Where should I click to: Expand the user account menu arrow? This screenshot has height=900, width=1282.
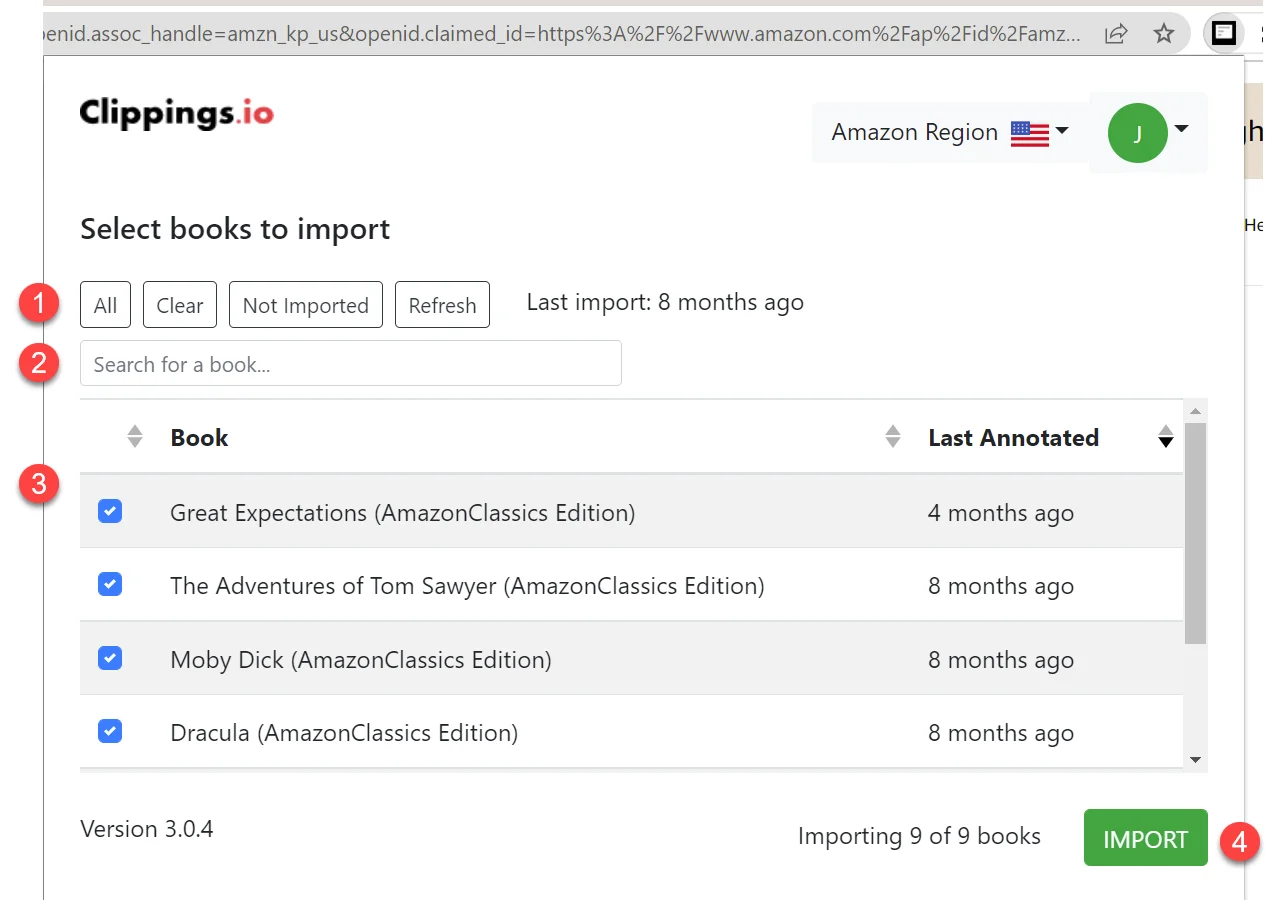coord(1181,129)
